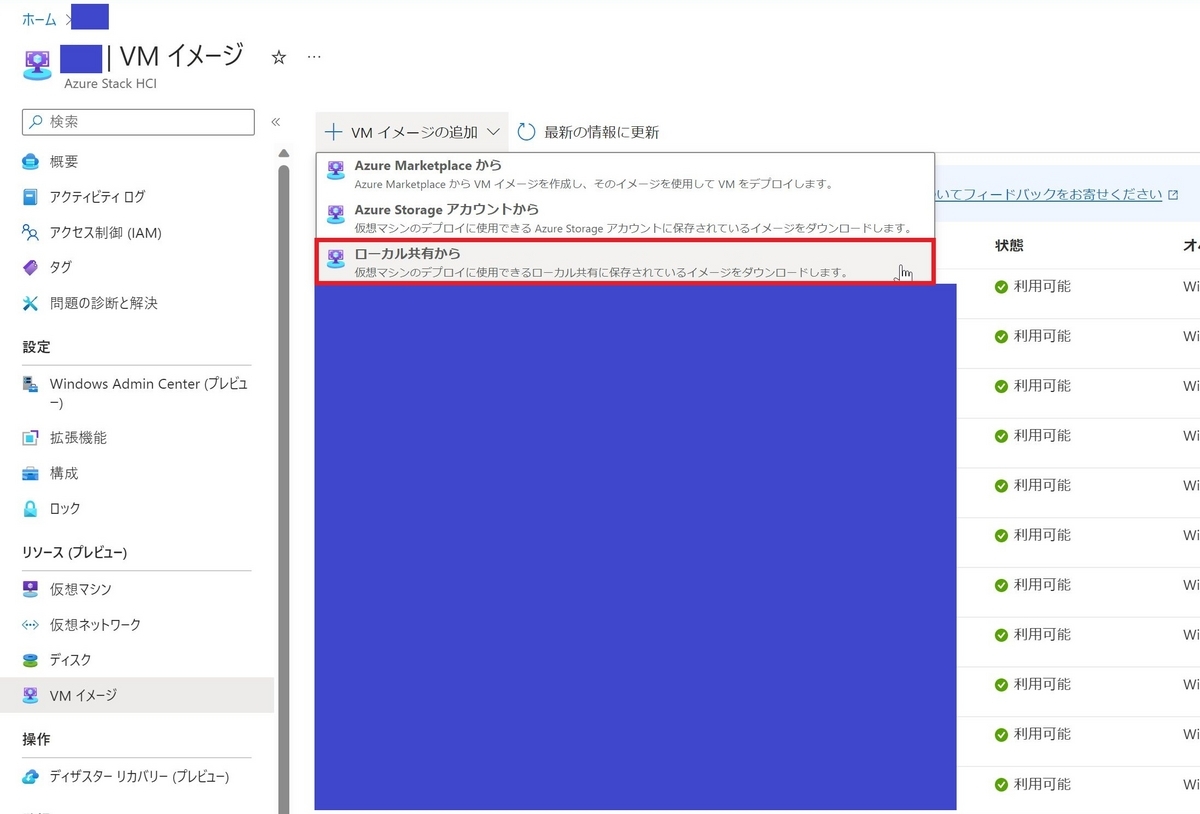Screen dimensions: 1200x814
Task: Click the Disks (ディスク) icon
Action: pos(31,660)
